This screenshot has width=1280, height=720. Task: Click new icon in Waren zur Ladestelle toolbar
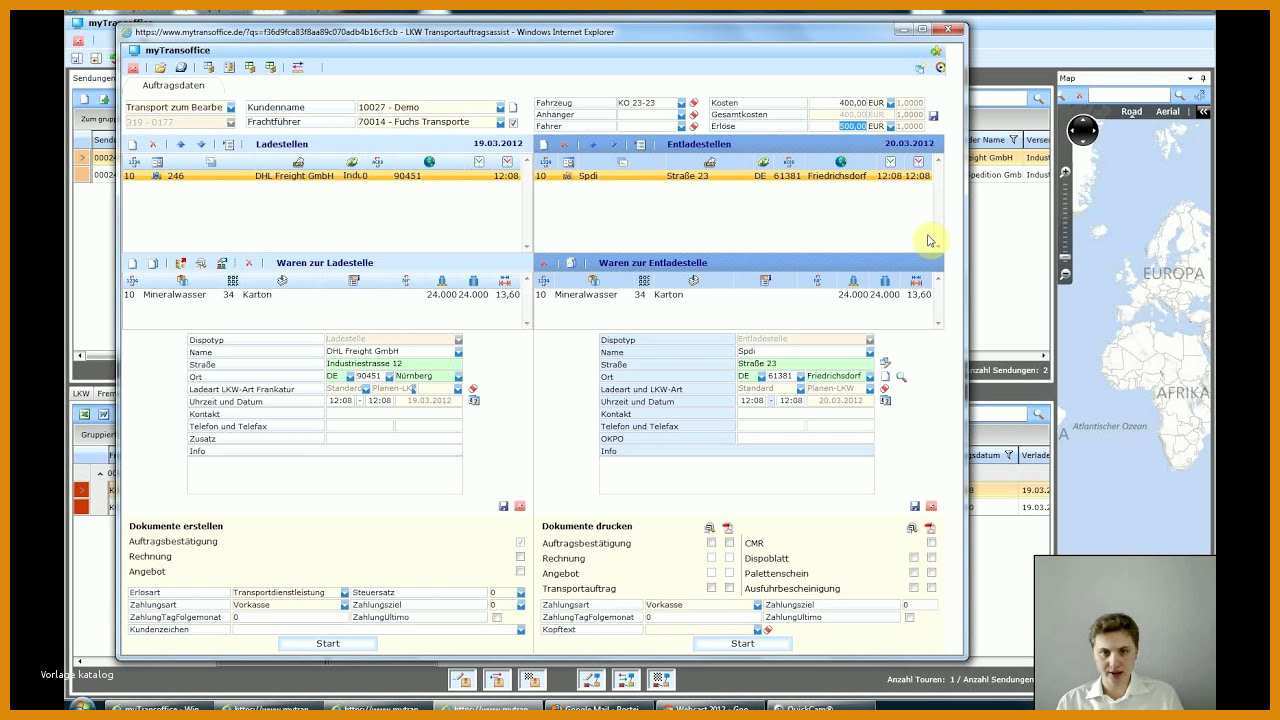coord(132,263)
